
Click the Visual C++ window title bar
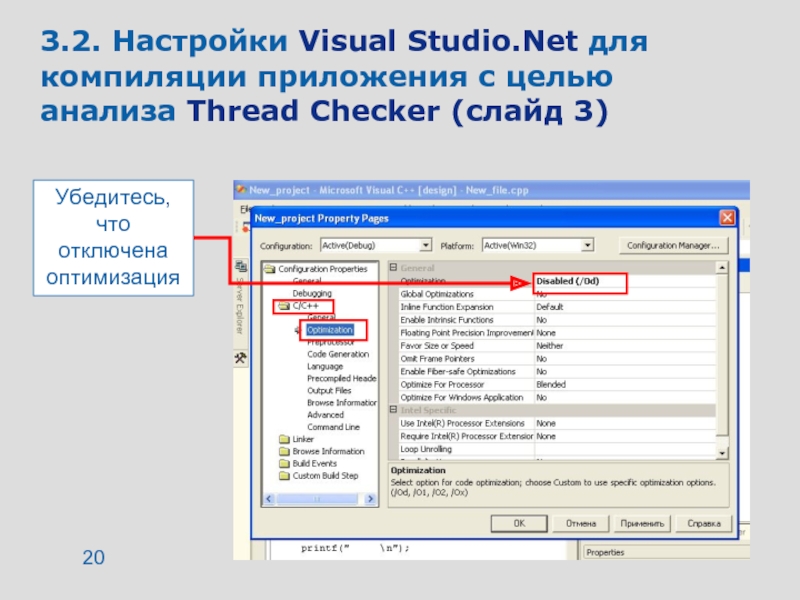point(491,190)
